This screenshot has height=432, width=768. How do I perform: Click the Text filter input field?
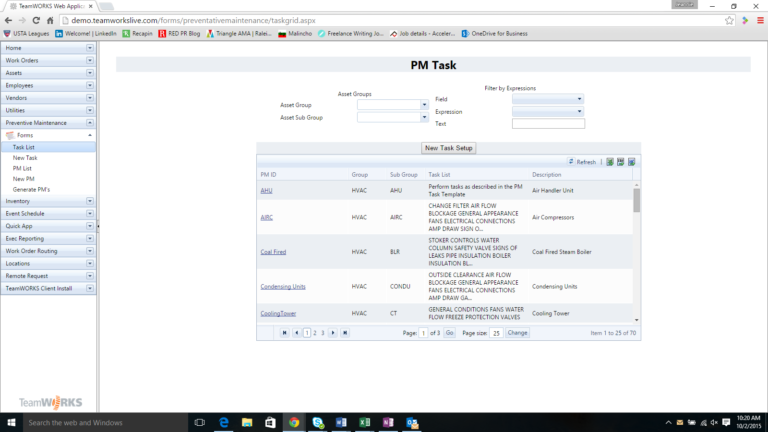548,124
